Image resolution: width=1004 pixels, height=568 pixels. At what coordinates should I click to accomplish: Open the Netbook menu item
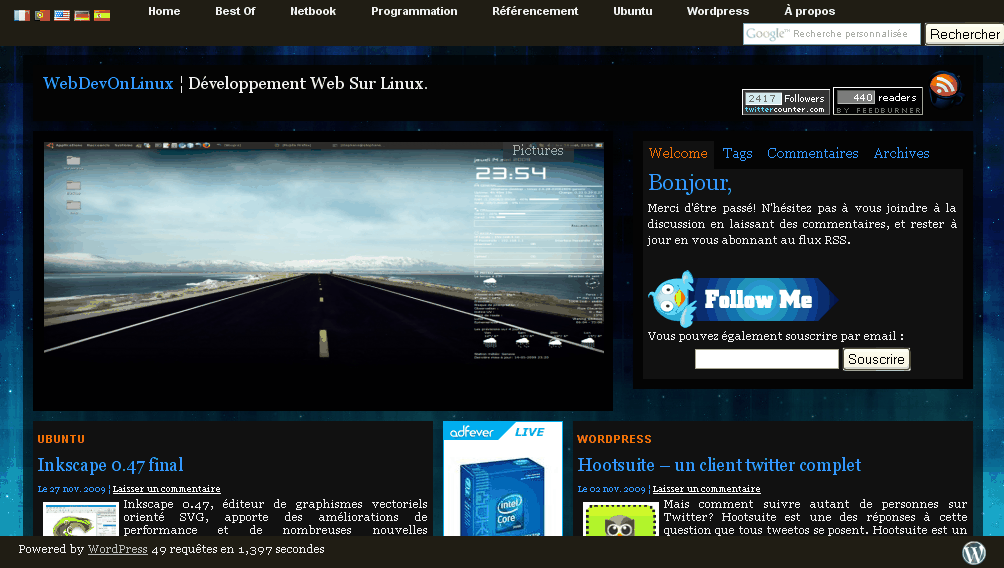pos(312,11)
